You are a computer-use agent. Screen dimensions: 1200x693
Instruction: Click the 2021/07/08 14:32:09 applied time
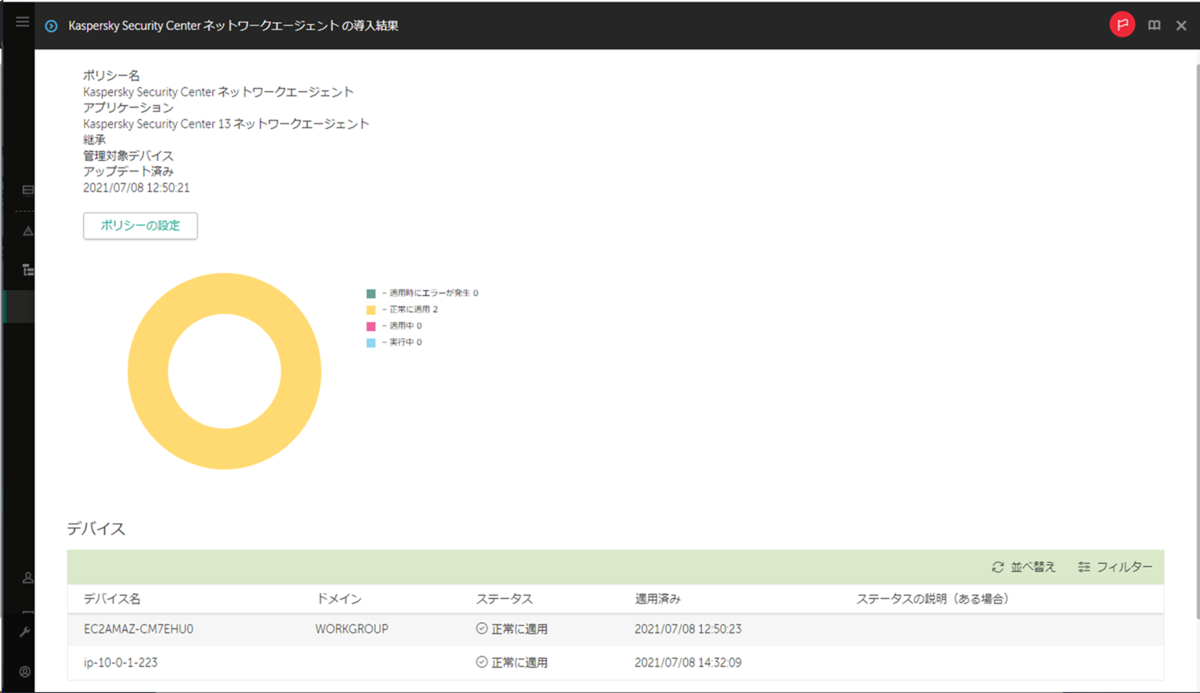688,663
